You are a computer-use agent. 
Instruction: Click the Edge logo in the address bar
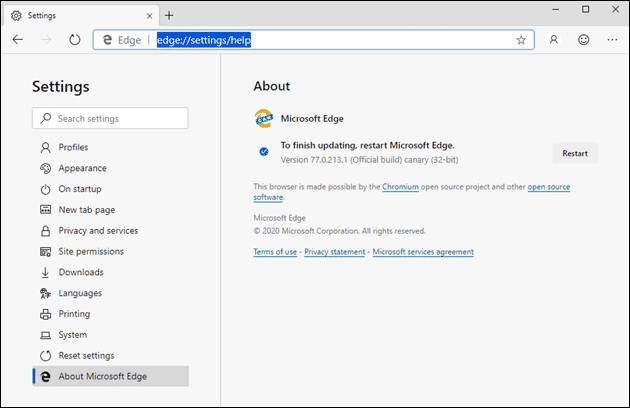click(107, 40)
